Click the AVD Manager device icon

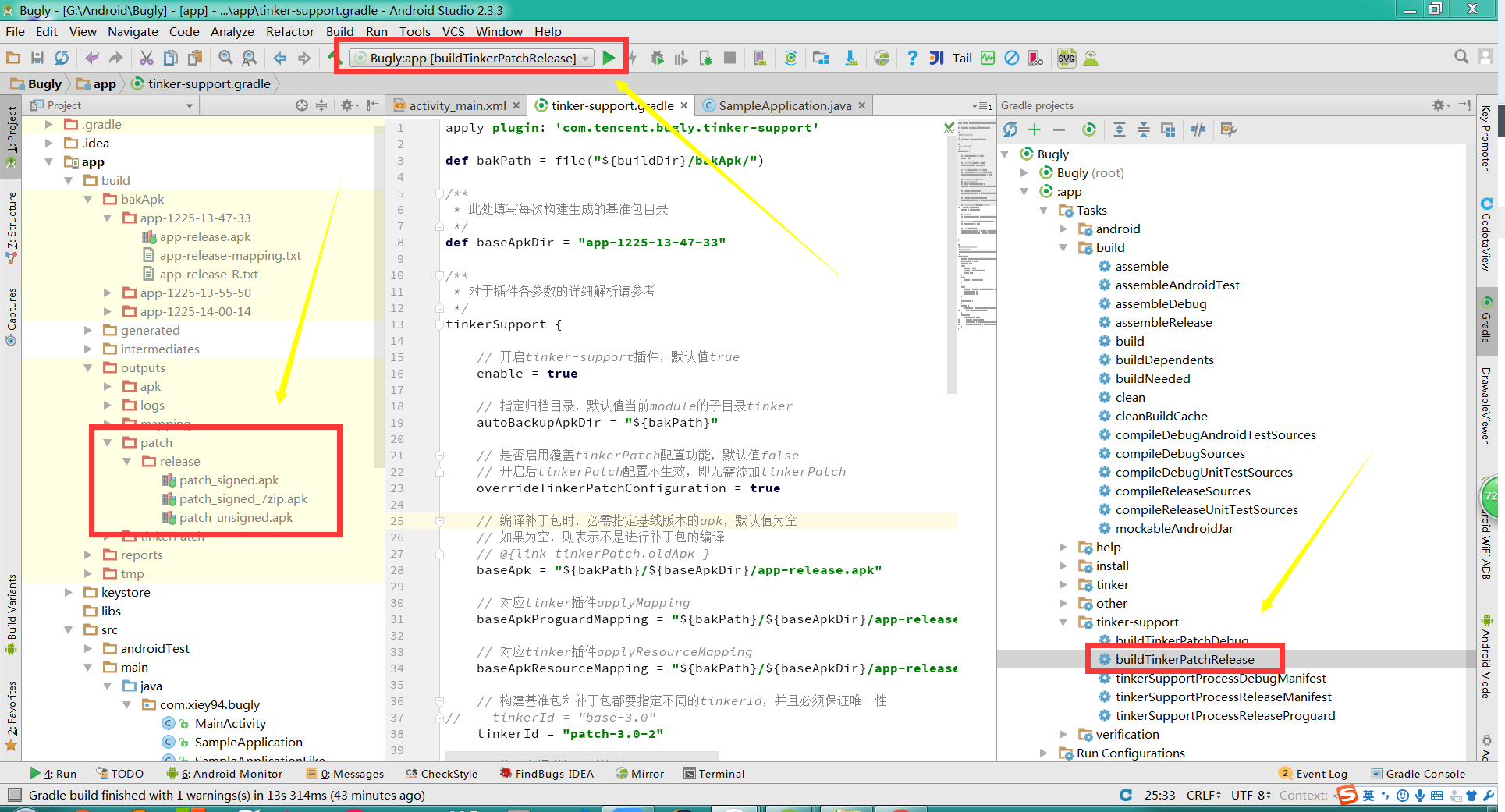760,58
